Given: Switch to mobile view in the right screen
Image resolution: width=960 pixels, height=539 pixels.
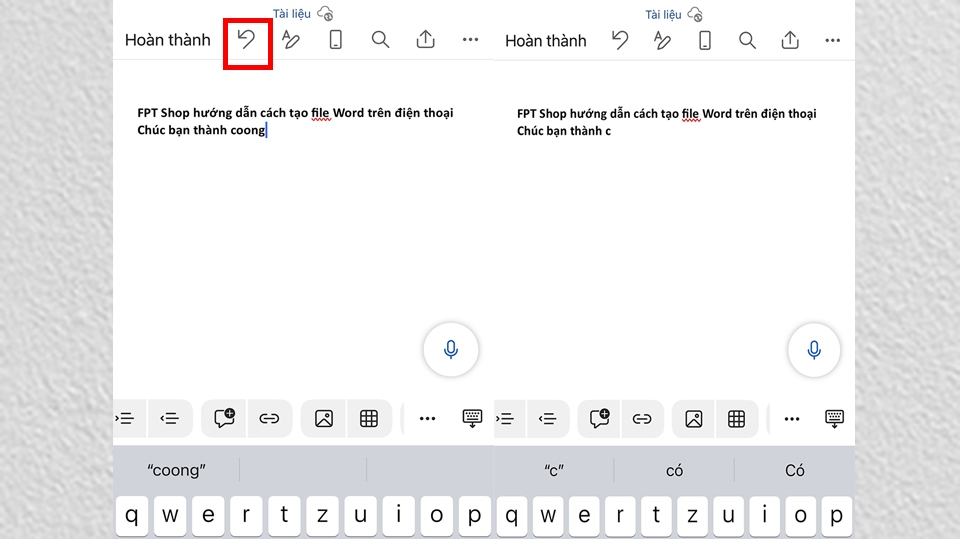Looking at the screenshot, I should pos(705,40).
